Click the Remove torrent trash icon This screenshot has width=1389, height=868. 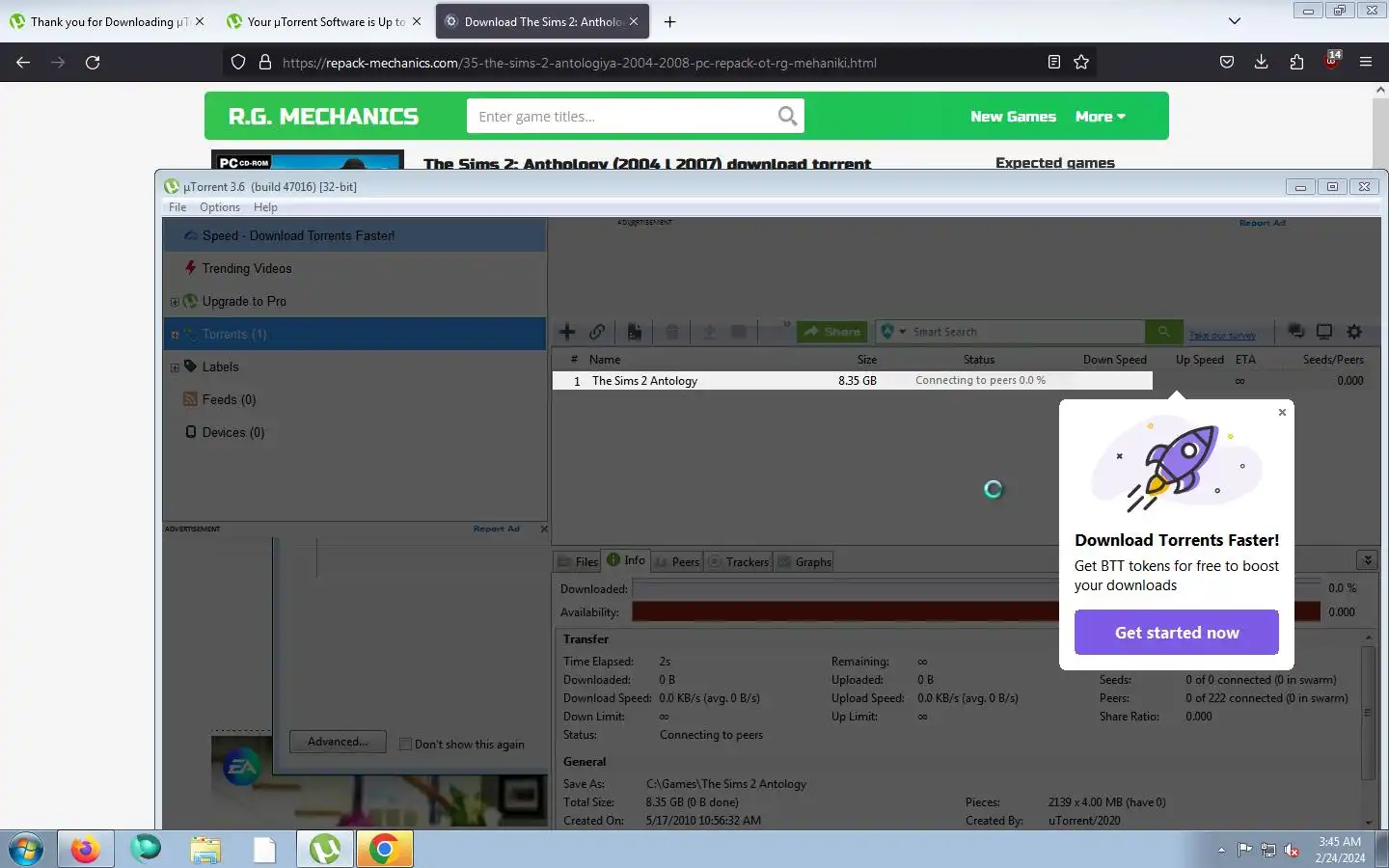pos(671,332)
